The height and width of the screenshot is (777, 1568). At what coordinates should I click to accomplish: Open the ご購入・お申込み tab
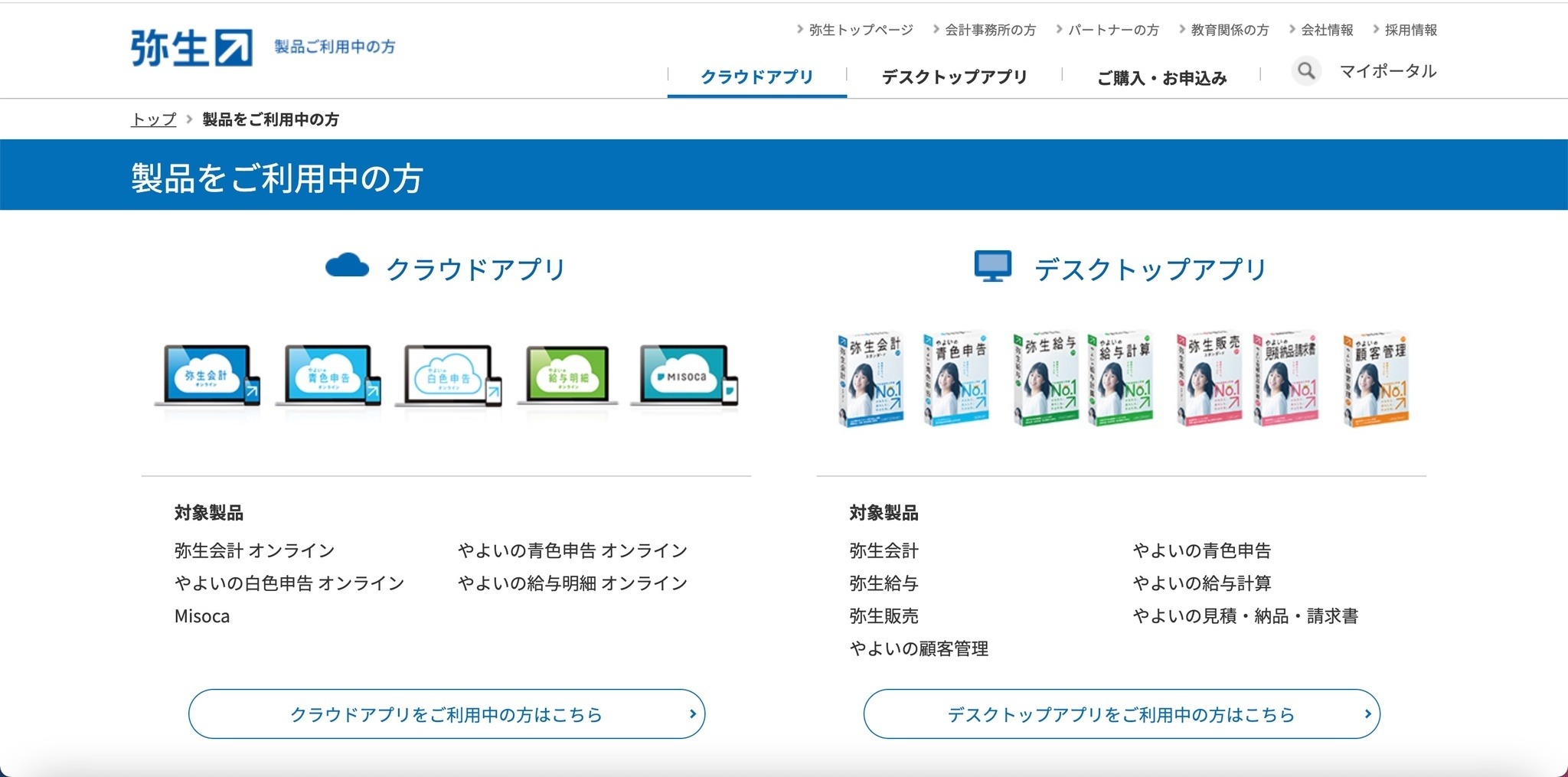click(1161, 77)
